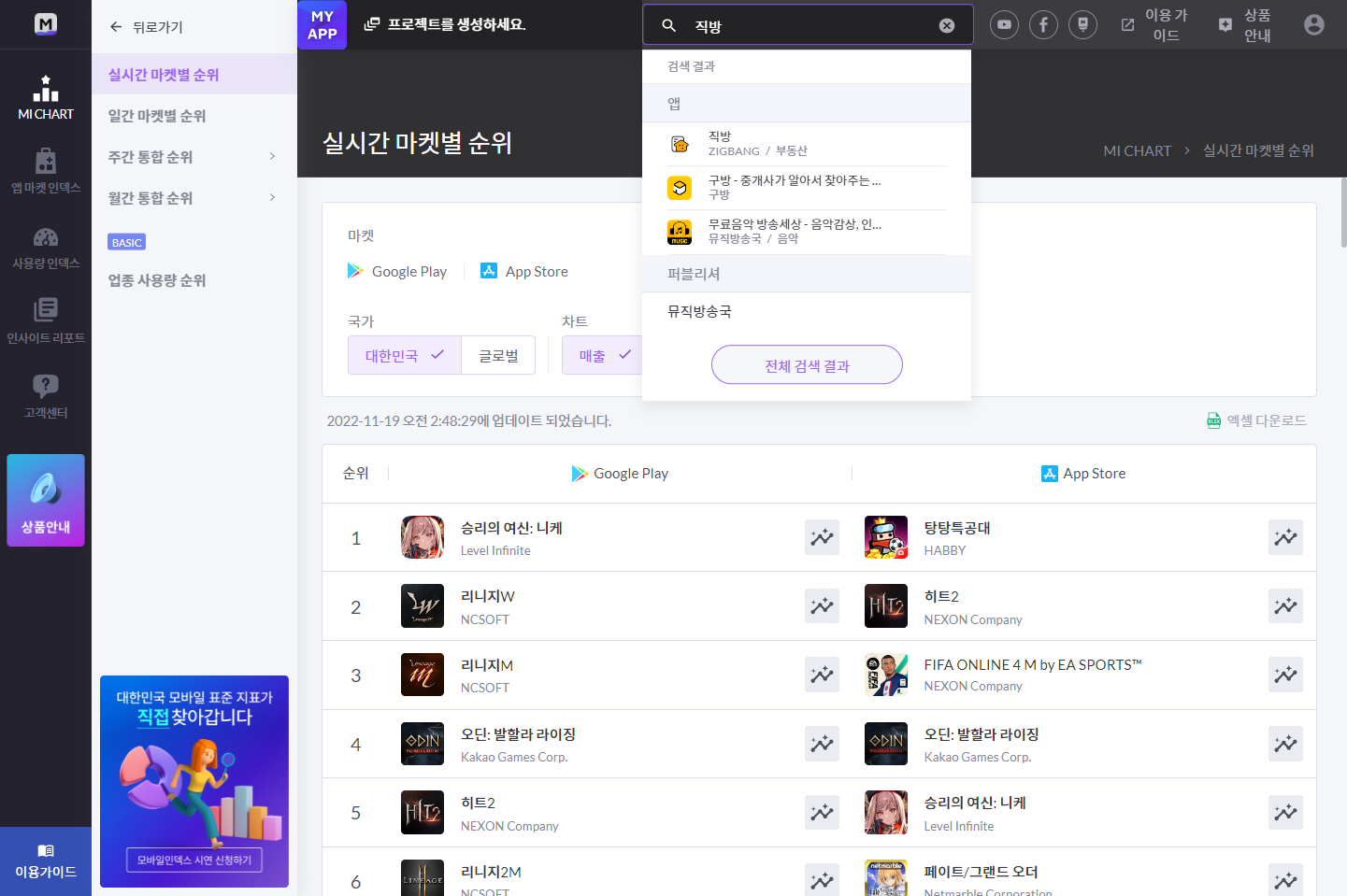Click the purple M logo
The height and width of the screenshot is (896, 1347).
[46, 24]
